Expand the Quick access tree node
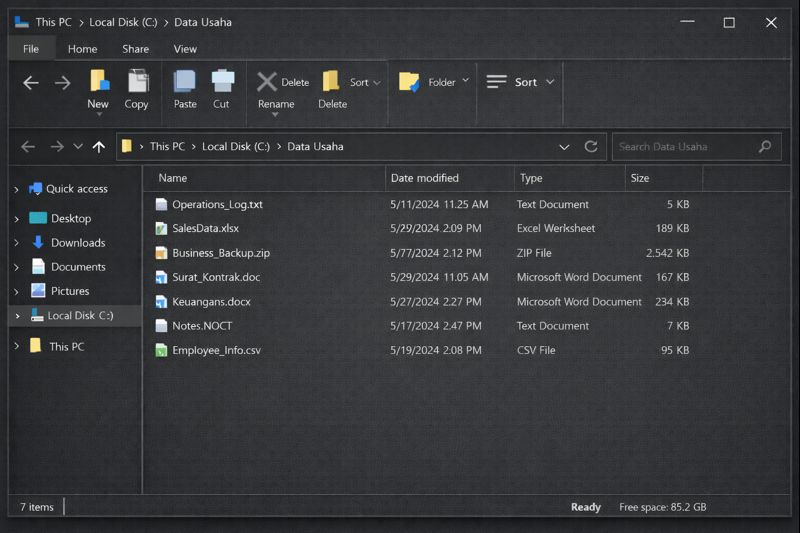Screen dimensions: 800x533 tap(17, 189)
